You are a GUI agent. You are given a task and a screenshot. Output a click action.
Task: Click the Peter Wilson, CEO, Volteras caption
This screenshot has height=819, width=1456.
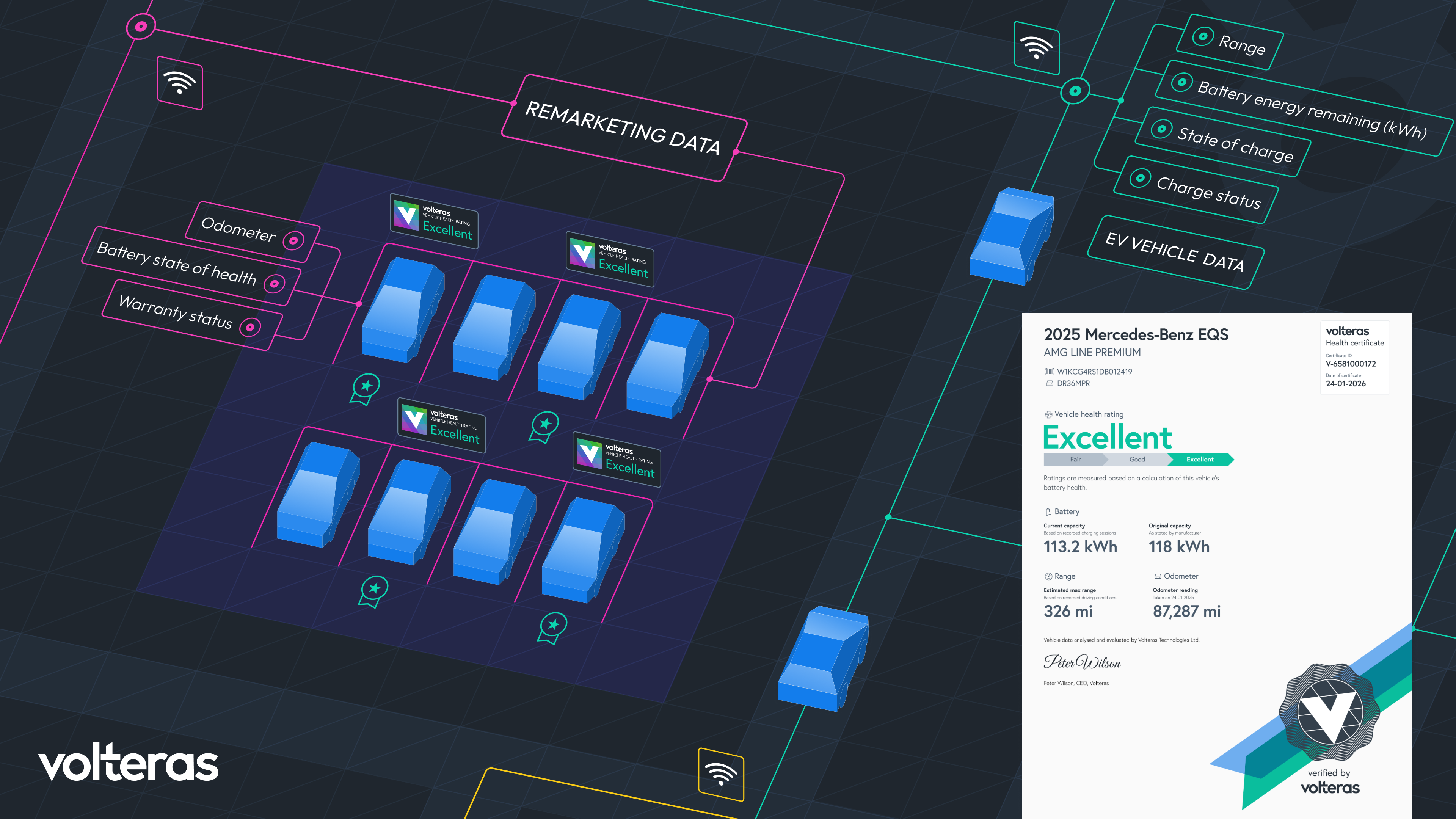[1076, 683]
